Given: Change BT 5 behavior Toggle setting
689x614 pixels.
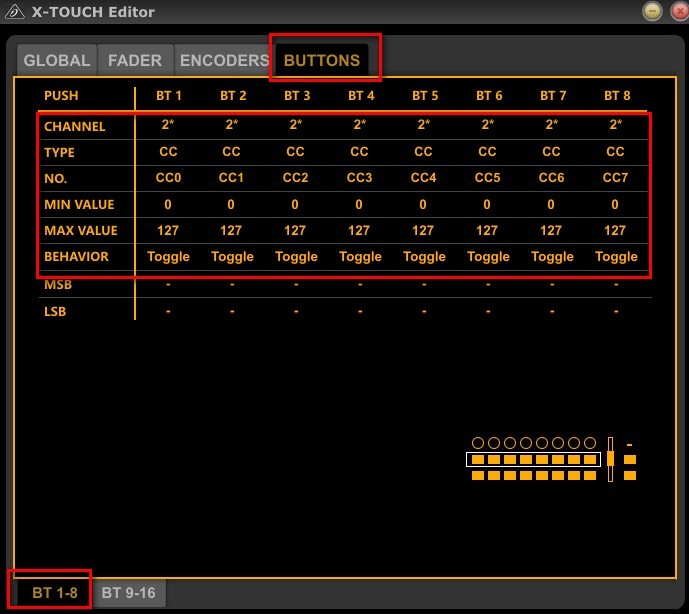Looking at the screenshot, I should (424, 257).
